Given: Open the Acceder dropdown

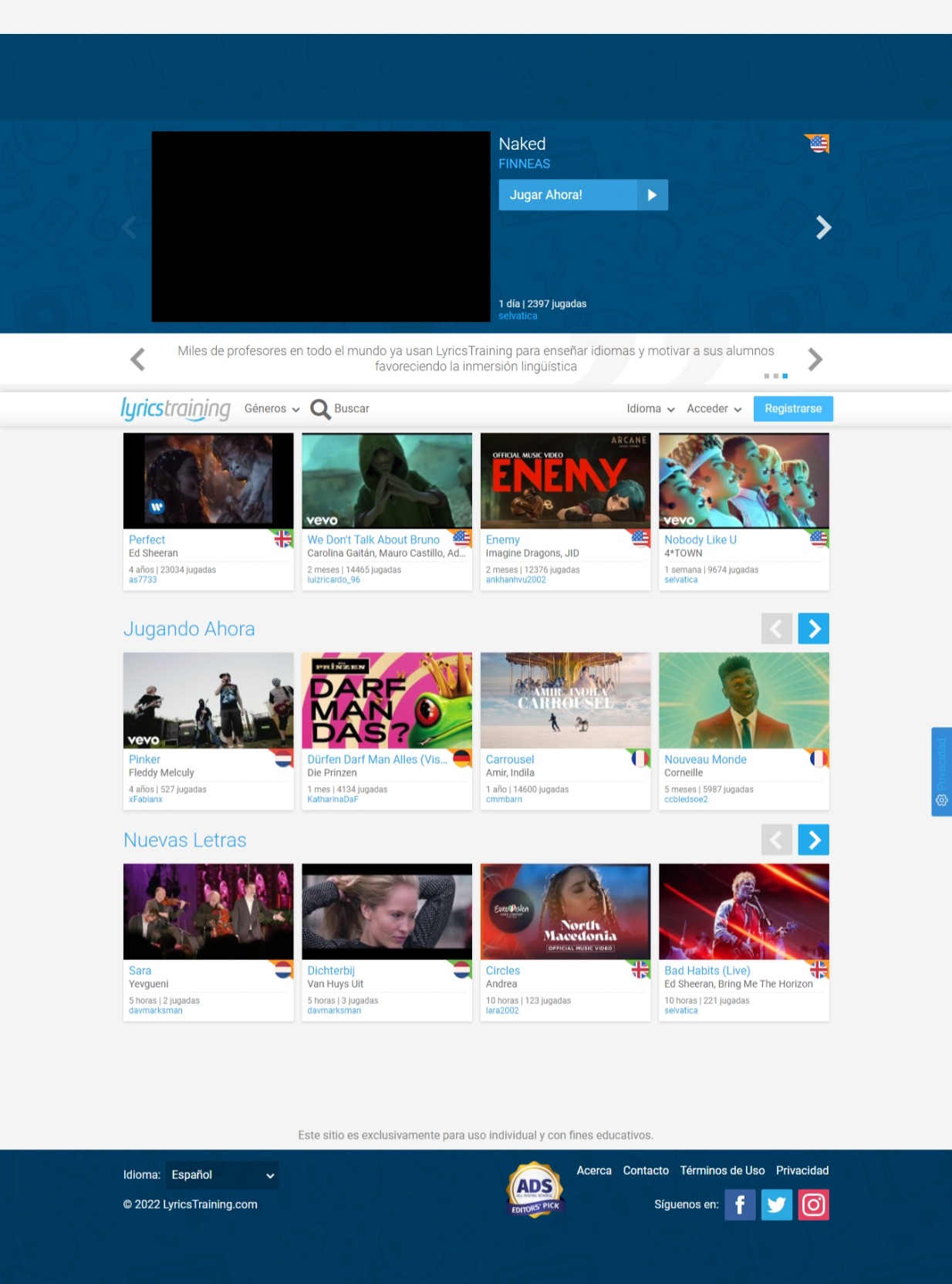Looking at the screenshot, I should tap(714, 409).
